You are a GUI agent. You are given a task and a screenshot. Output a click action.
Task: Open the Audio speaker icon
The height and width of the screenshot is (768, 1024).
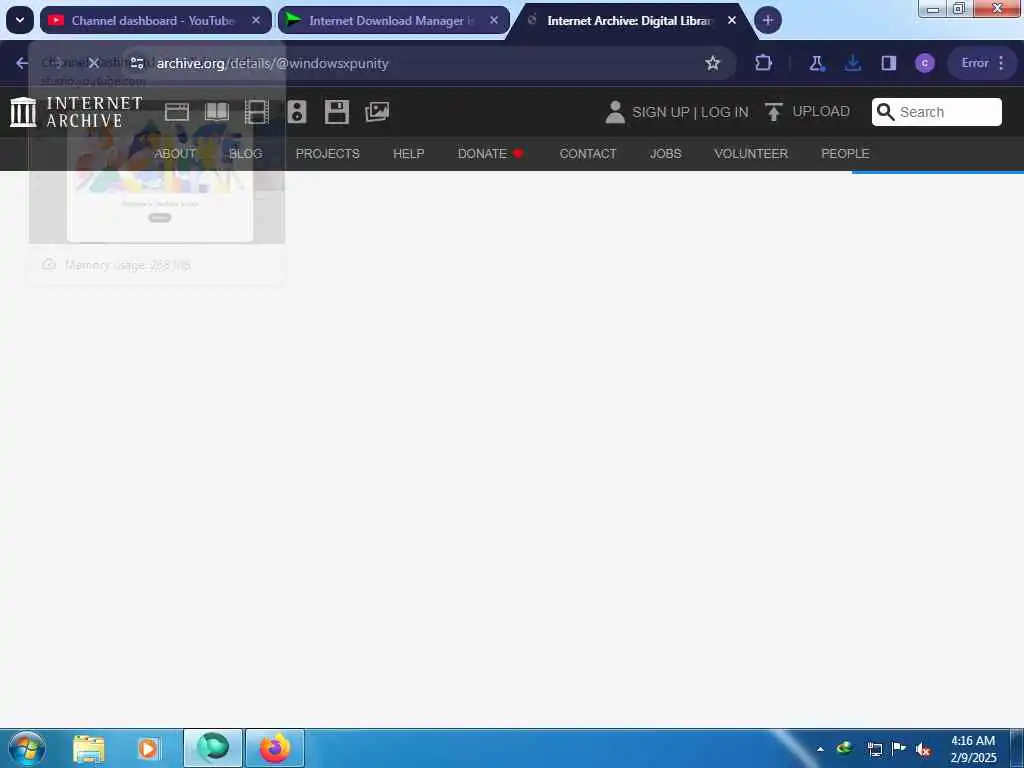[297, 112]
